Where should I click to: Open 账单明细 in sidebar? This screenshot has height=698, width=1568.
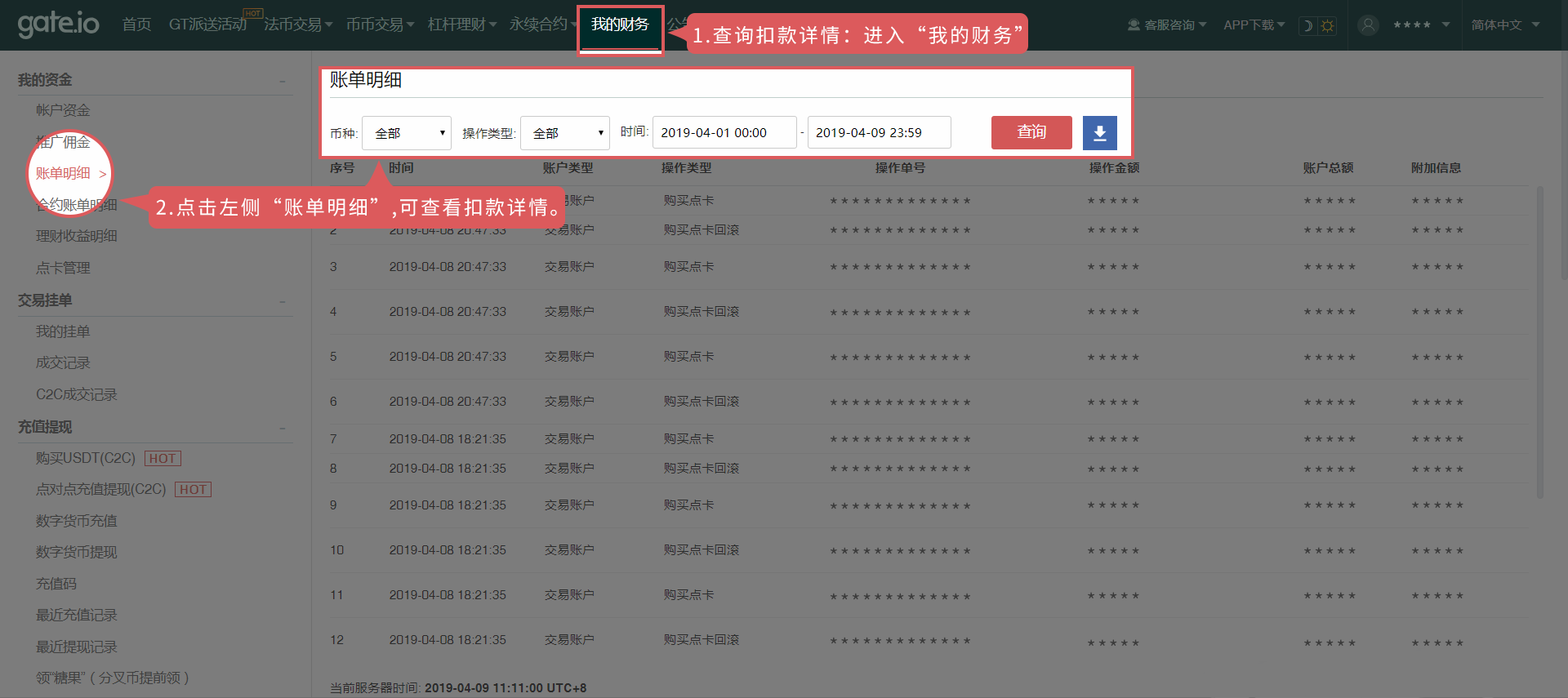click(x=63, y=173)
